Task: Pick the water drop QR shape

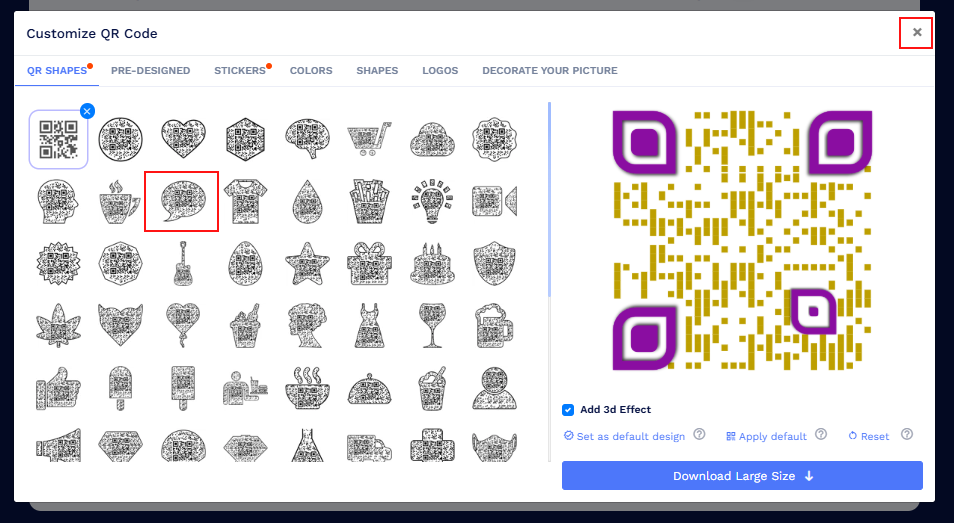Action: click(308, 201)
